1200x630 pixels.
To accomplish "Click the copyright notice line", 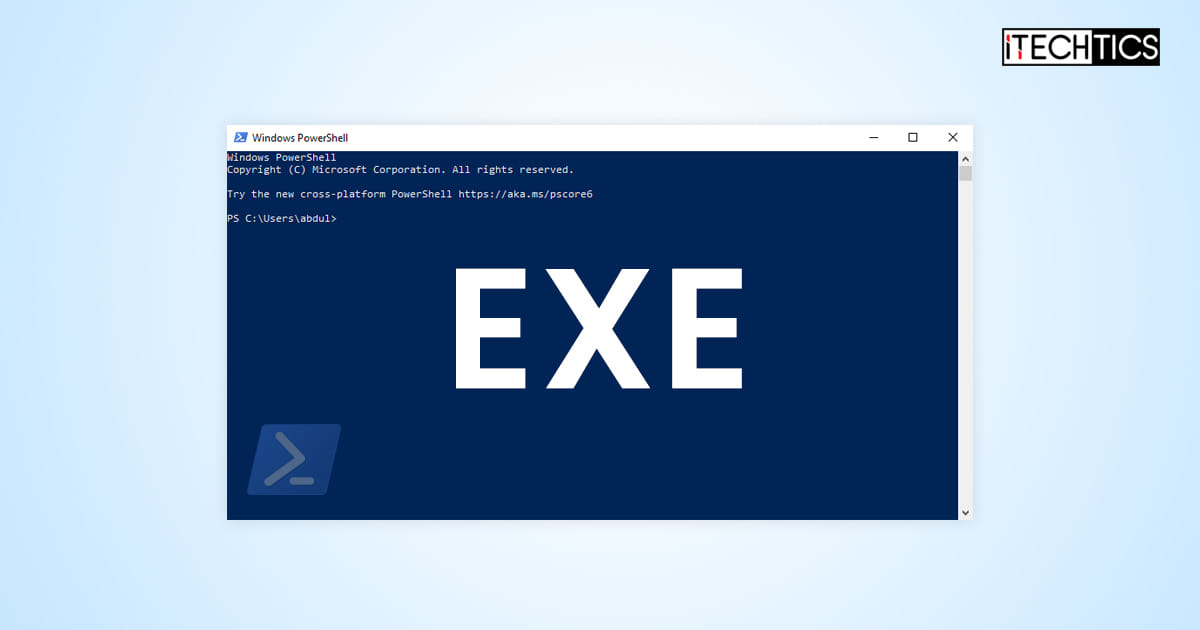I will coord(400,169).
